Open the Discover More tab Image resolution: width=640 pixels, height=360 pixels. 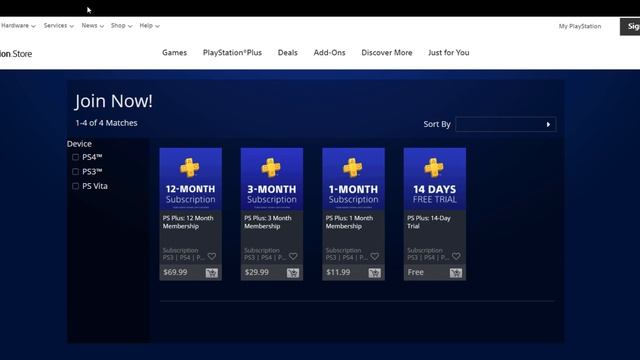point(387,53)
